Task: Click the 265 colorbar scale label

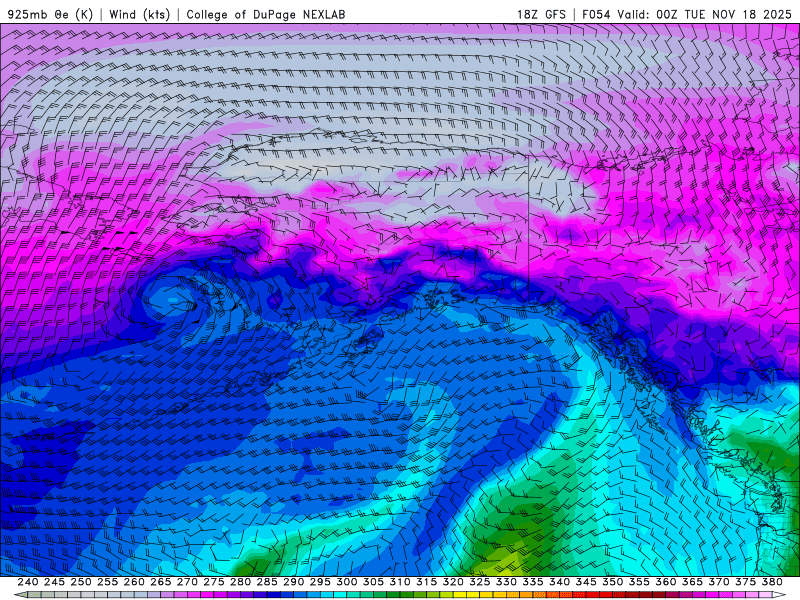Action: 161,582
